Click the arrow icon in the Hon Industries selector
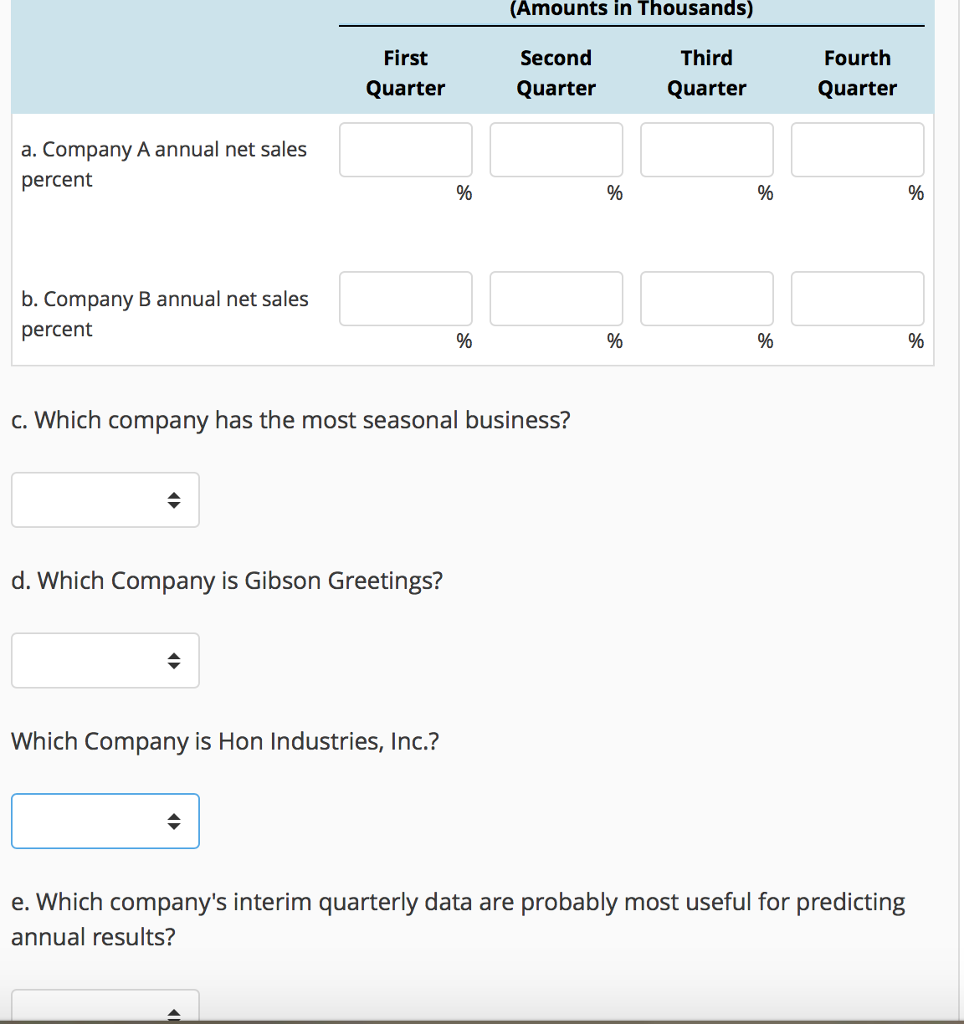The image size is (964, 1024). (173, 821)
